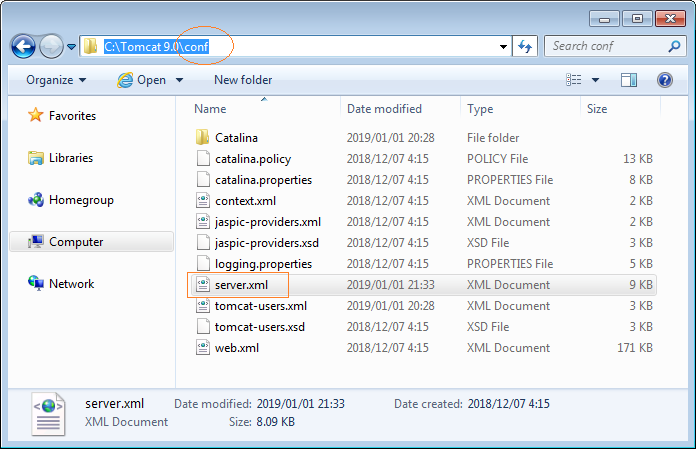696x449 pixels.
Task: Click the large server.xml details pane thumbnail
Action: tap(48, 414)
